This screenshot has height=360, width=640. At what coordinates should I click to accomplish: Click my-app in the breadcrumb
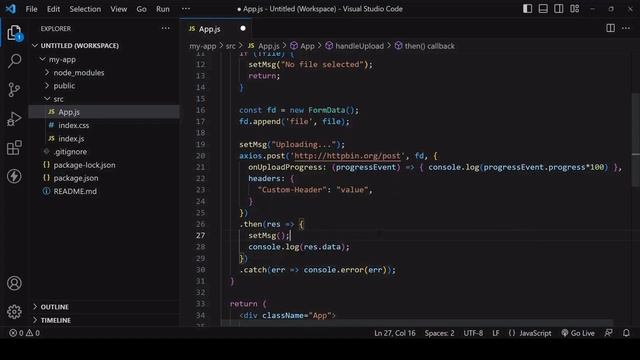202,46
